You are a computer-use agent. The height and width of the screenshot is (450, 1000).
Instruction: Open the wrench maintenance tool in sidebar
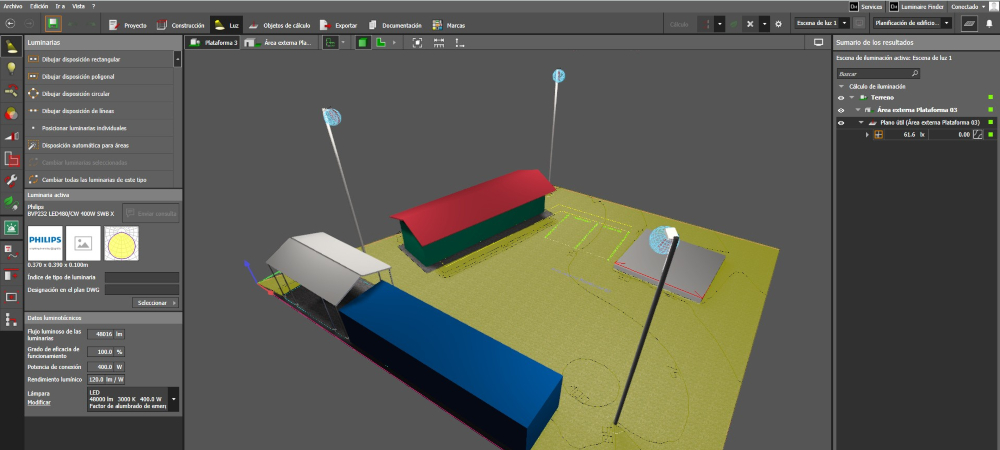[12, 180]
